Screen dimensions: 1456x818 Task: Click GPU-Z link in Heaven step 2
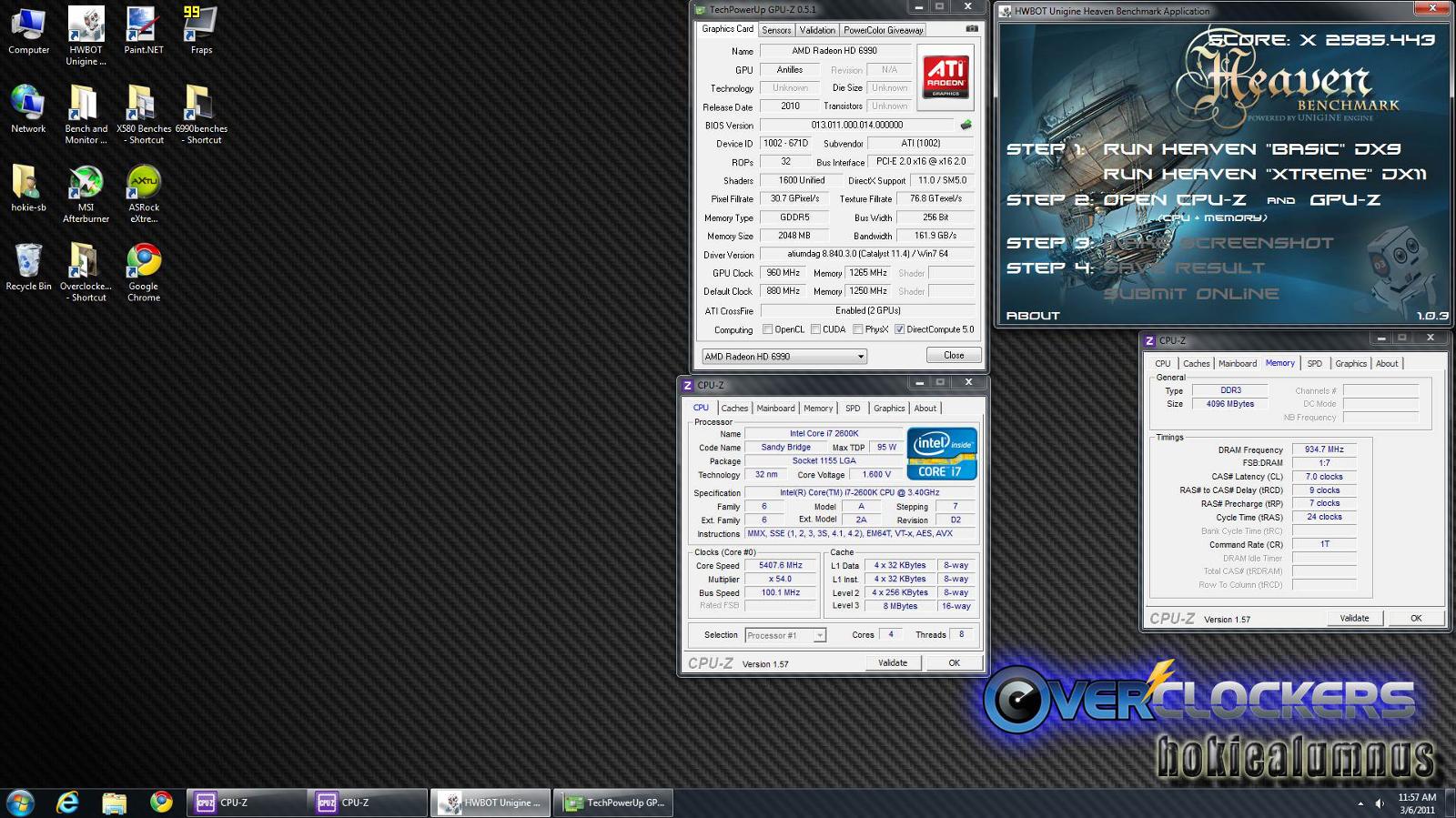[x=1345, y=199]
